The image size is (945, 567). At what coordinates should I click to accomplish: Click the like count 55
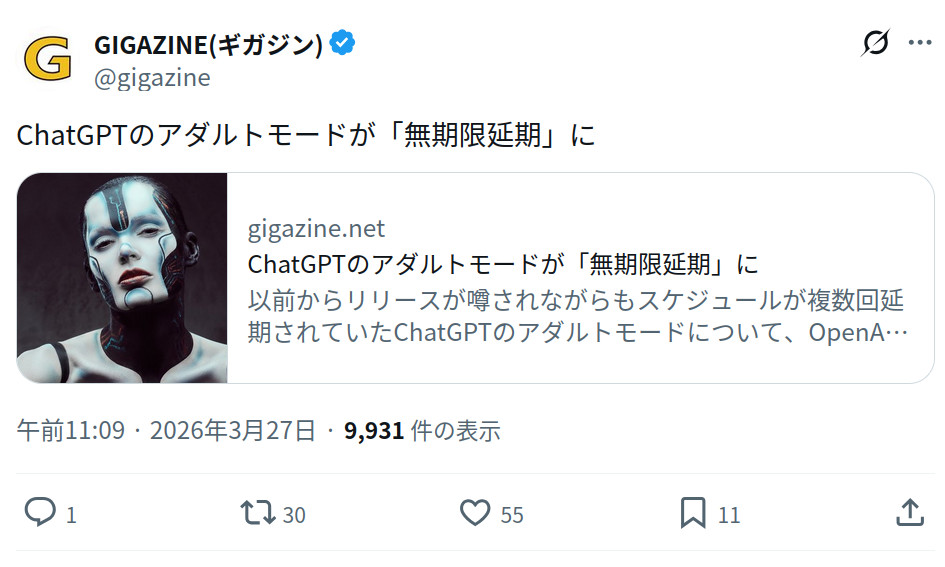[x=512, y=515]
